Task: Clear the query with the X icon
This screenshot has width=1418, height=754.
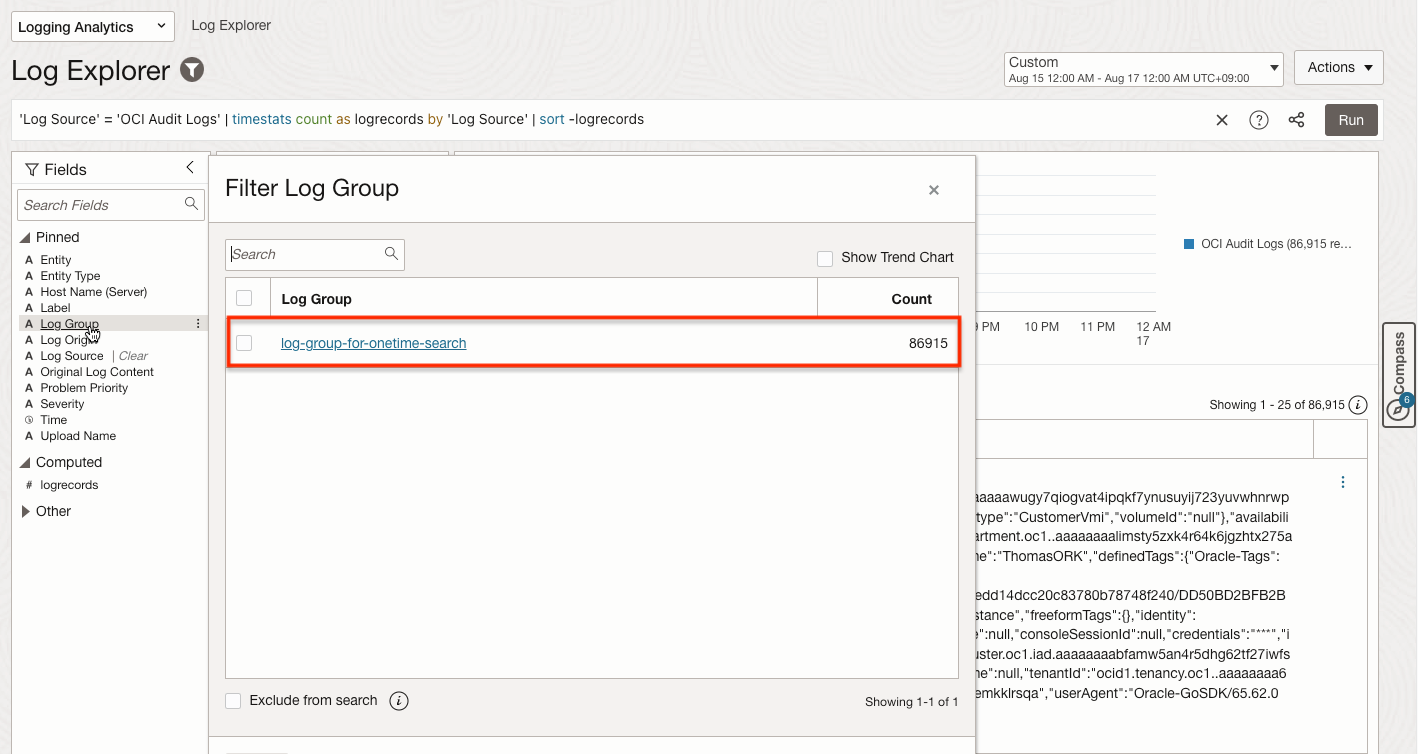Action: coord(1222,120)
